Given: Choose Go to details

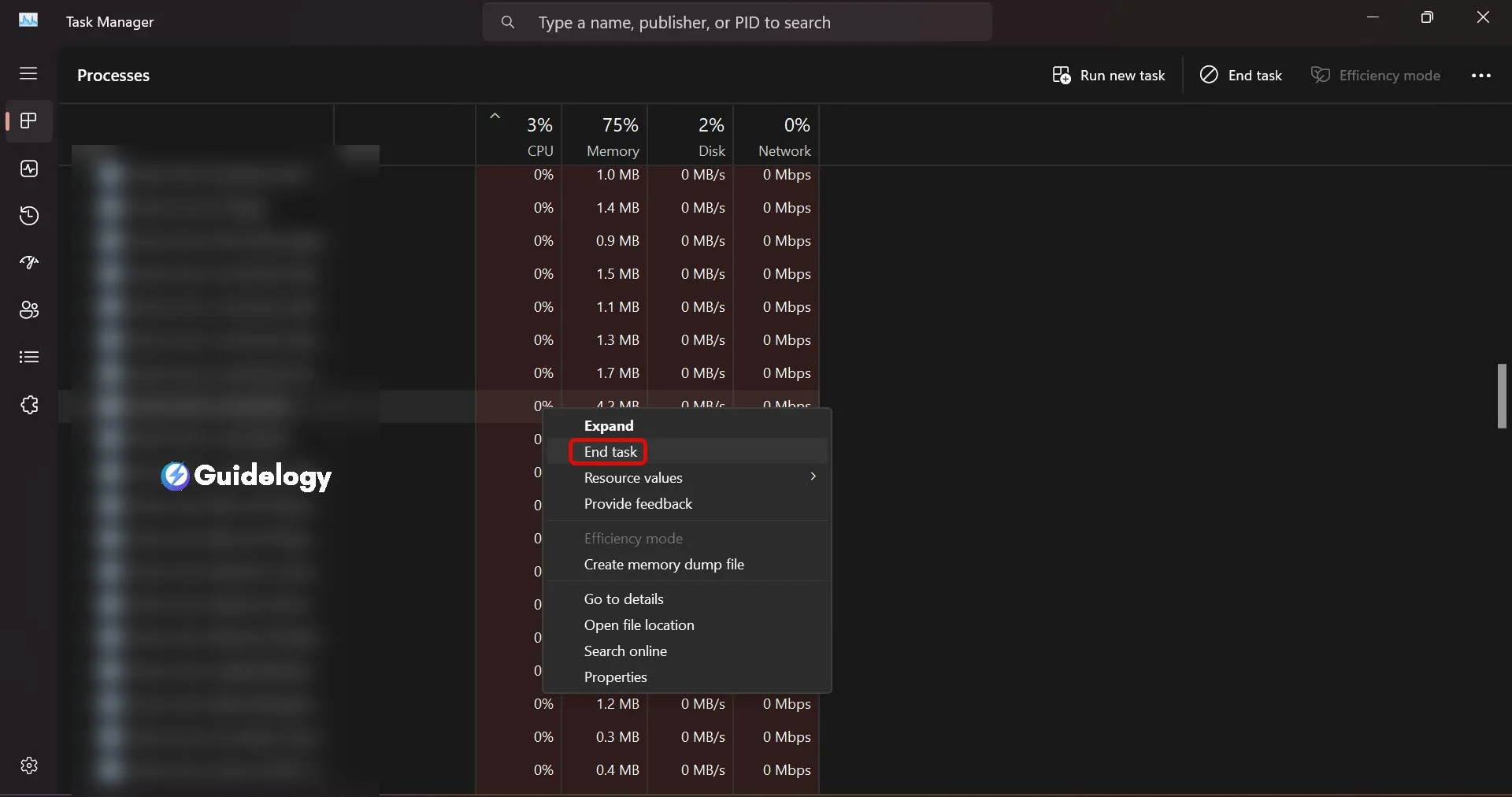Looking at the screenshot, I should pyautogui.click(x=687, y=599).
